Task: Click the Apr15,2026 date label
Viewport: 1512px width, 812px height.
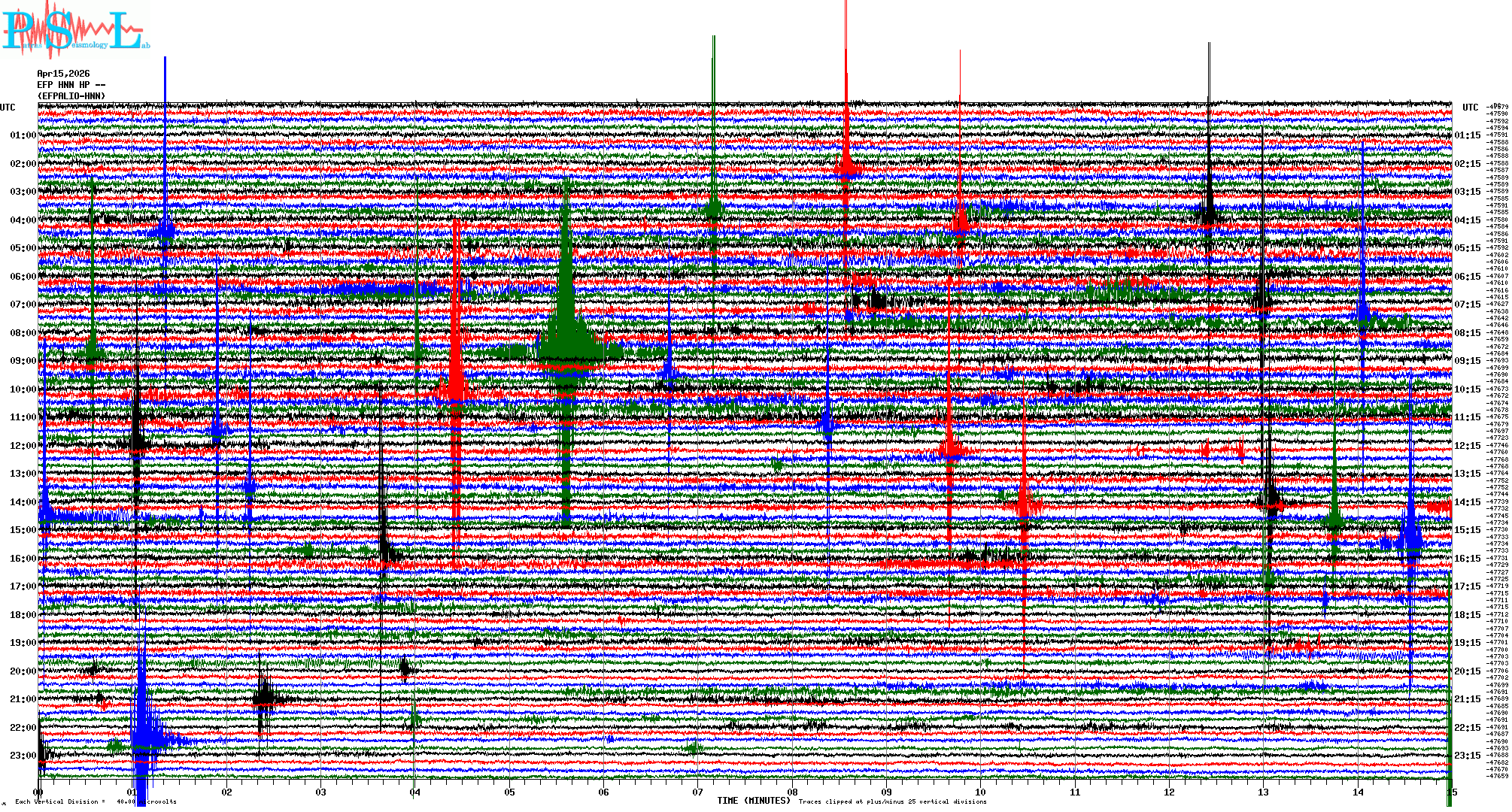Action: [x=63, y=74]
